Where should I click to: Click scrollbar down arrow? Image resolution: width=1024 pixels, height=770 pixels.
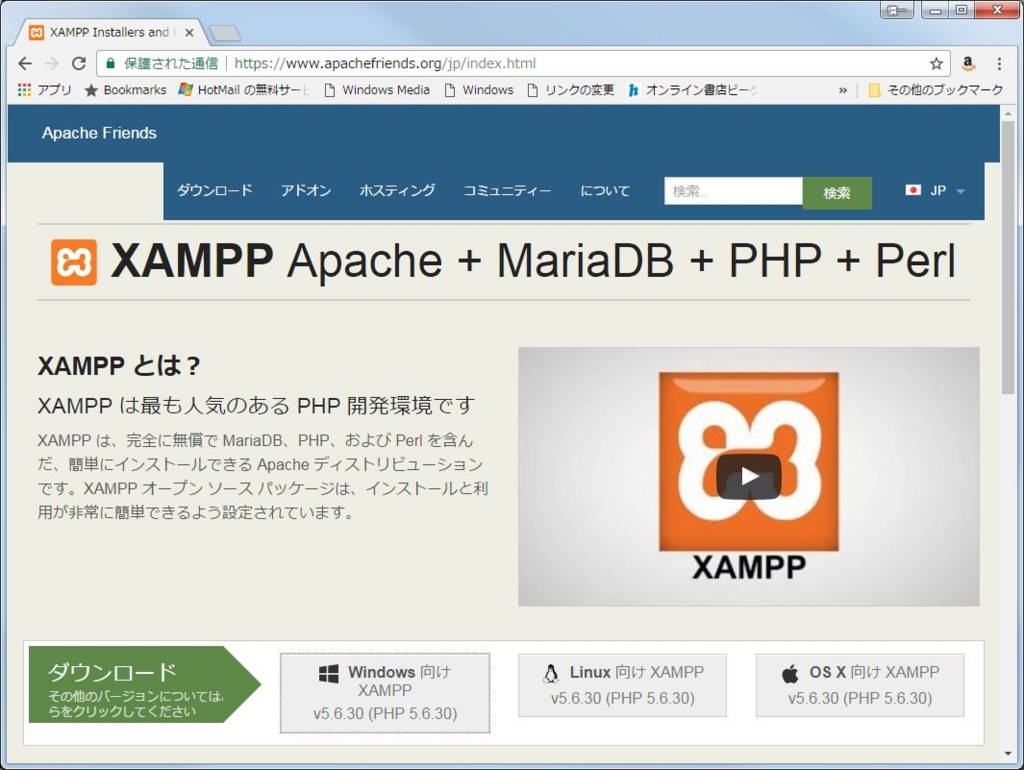[x=1008, y=754]
